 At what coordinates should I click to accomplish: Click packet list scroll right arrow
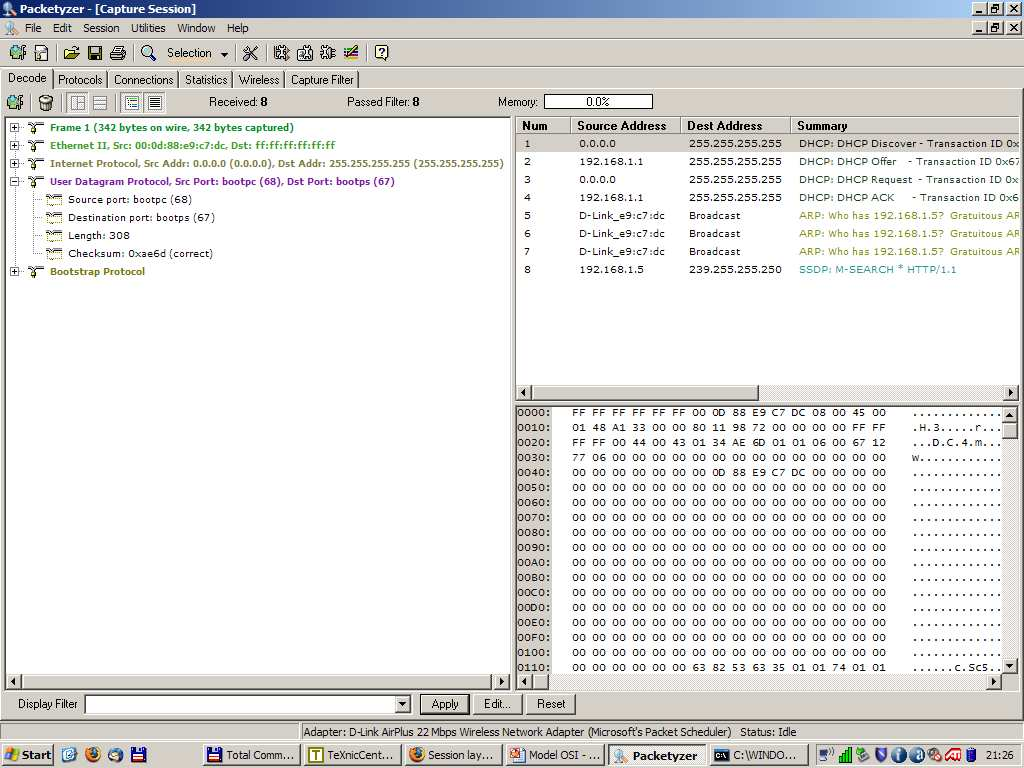click(x=1010, y=392)
